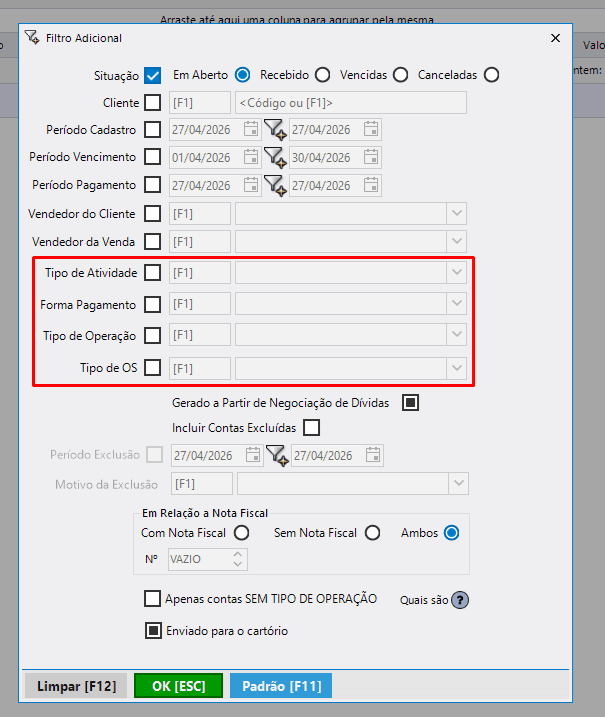605x717 pixels.
Task: Select Em Aberto radio option
Action: (x=242, y=75)
